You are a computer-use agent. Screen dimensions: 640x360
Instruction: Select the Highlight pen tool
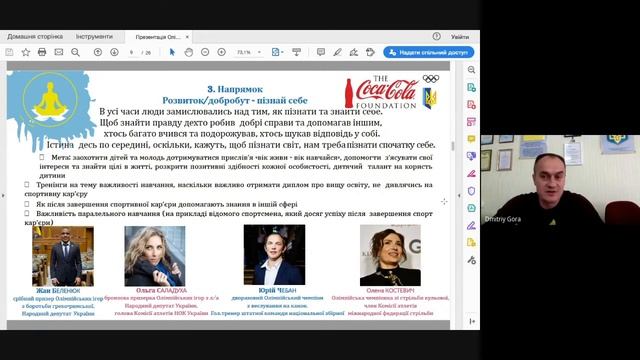[x=337, y=52]
